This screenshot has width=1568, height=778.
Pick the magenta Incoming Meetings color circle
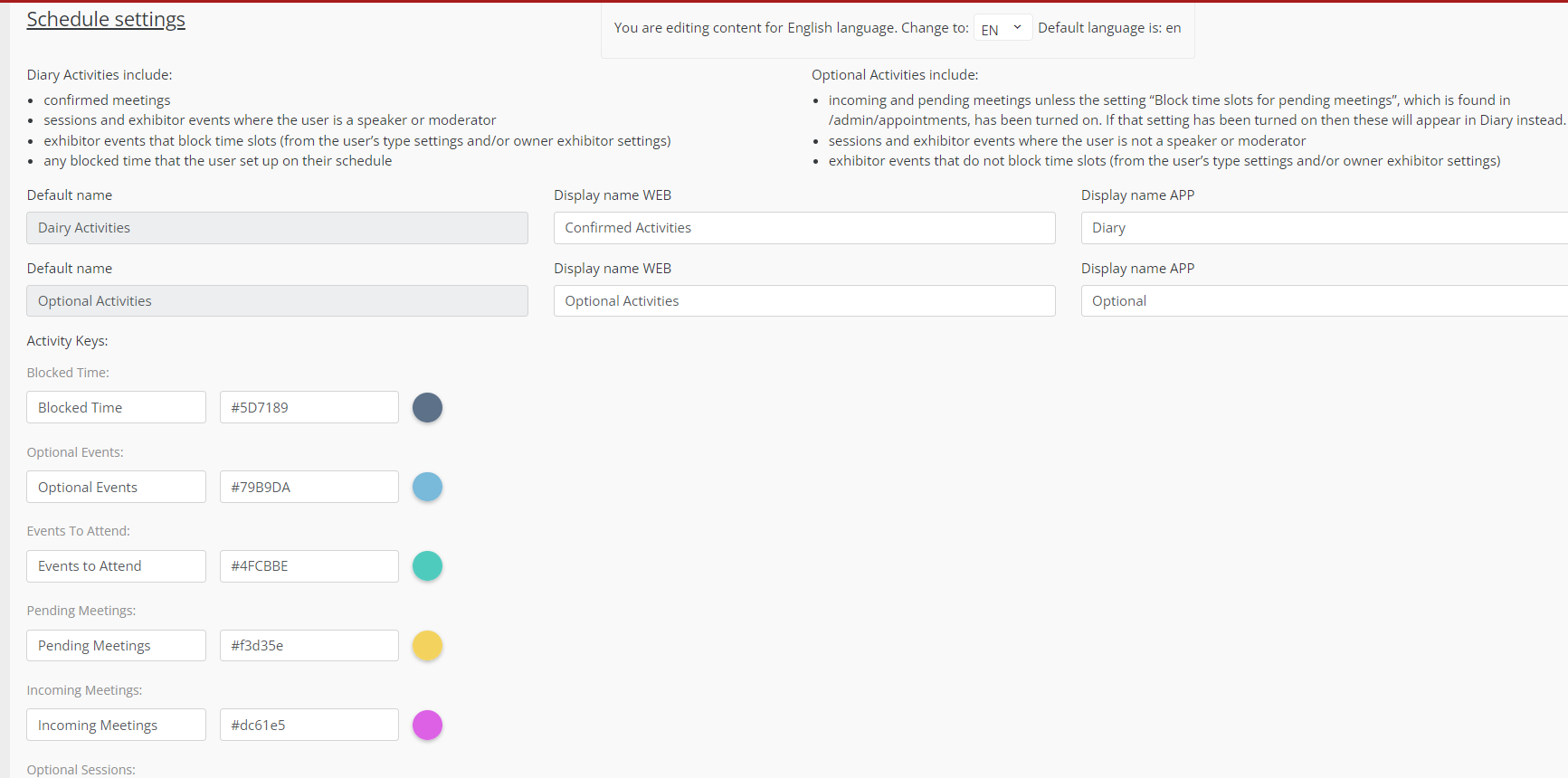click(427, 725)
